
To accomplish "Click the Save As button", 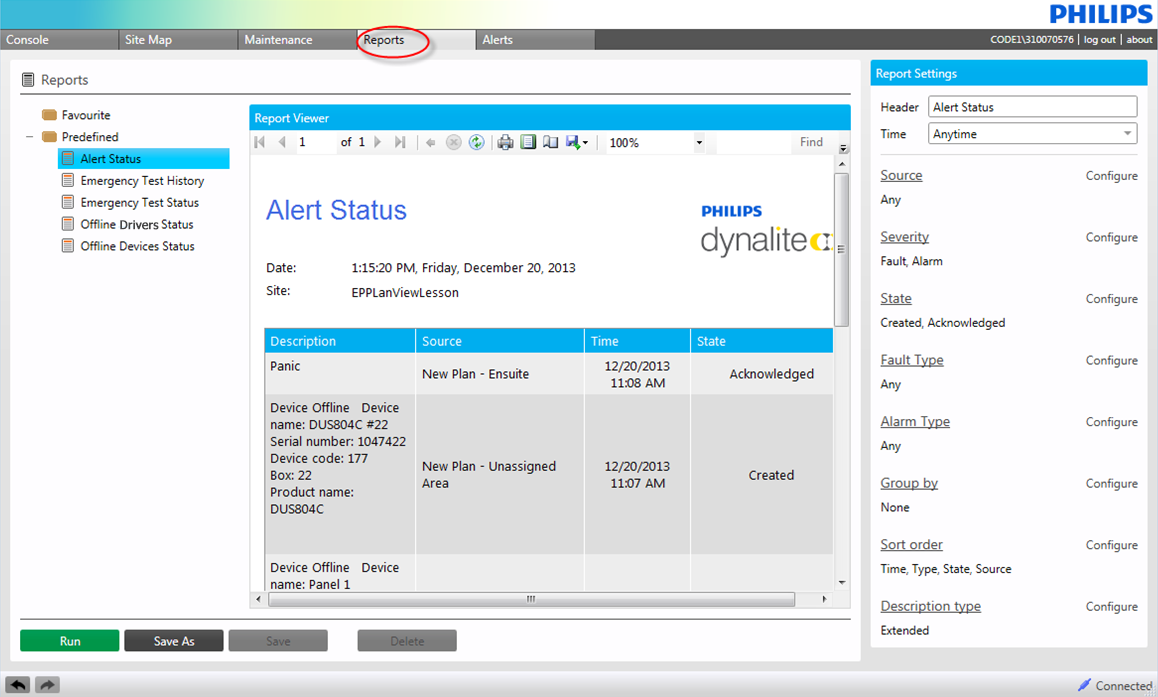I will coord(174,641).
